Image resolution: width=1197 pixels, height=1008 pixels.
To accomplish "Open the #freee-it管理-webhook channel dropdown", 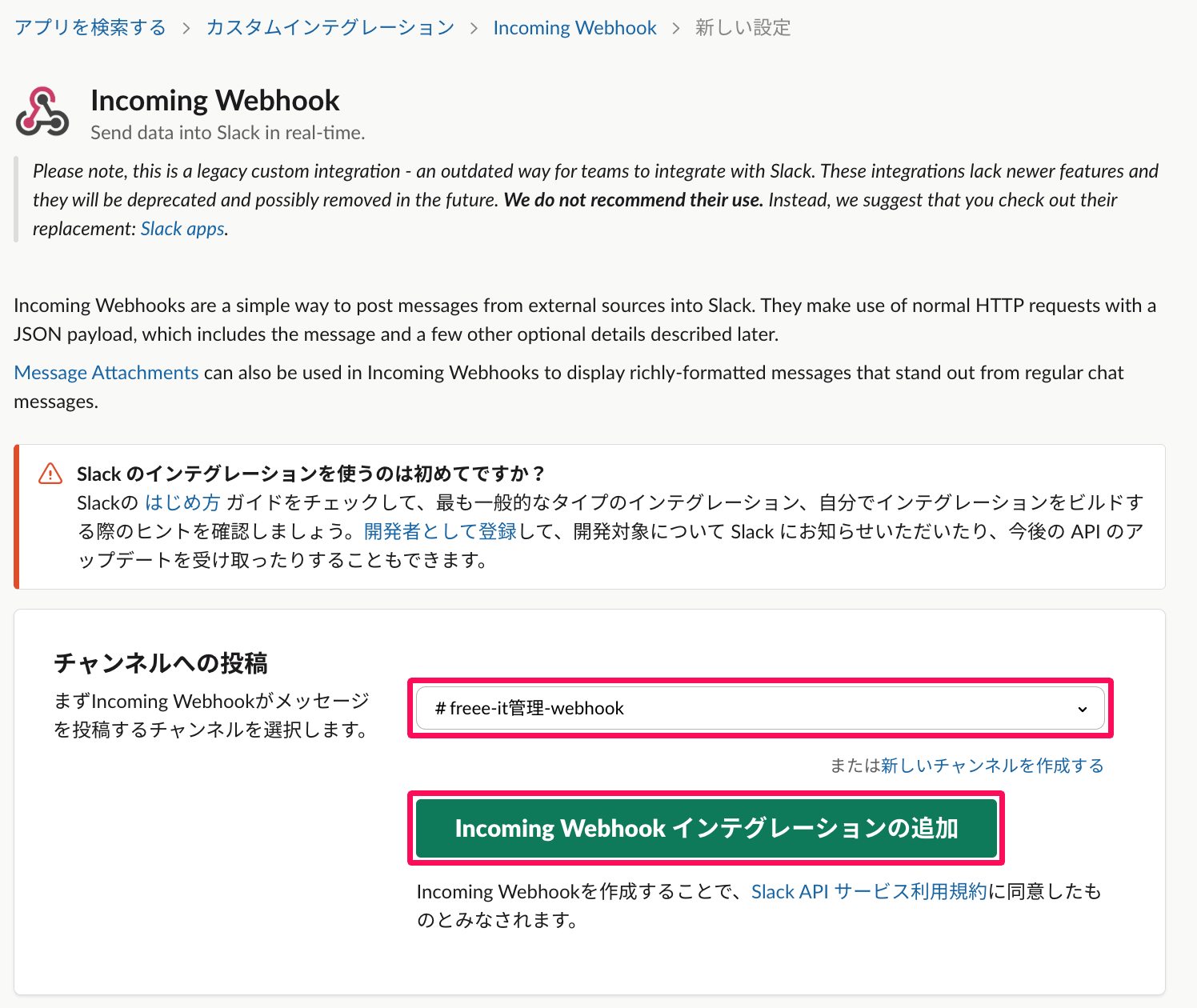I will [x=760, y=708].
